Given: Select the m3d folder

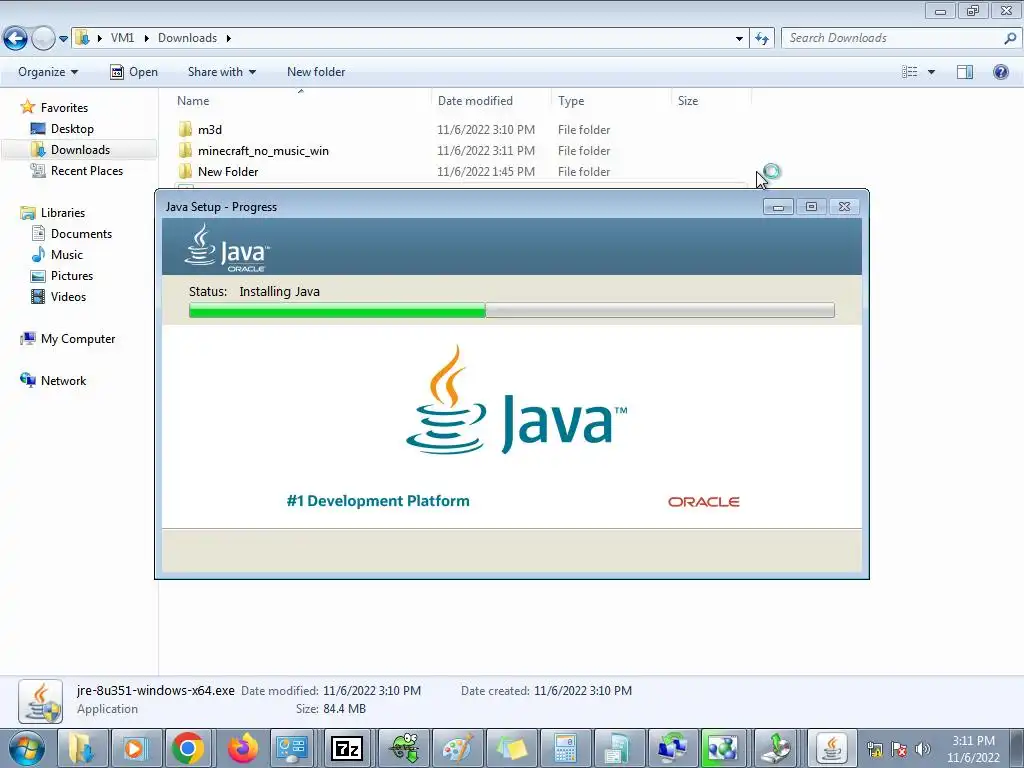Looking at the screenshot, I should [x=210, y=130].
